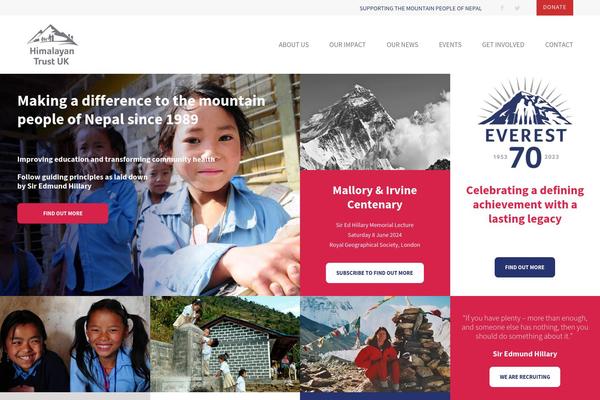Click the Mallory & Irvine Centenary heading
This screenshot has width=600, height=400.
(375, 197)
